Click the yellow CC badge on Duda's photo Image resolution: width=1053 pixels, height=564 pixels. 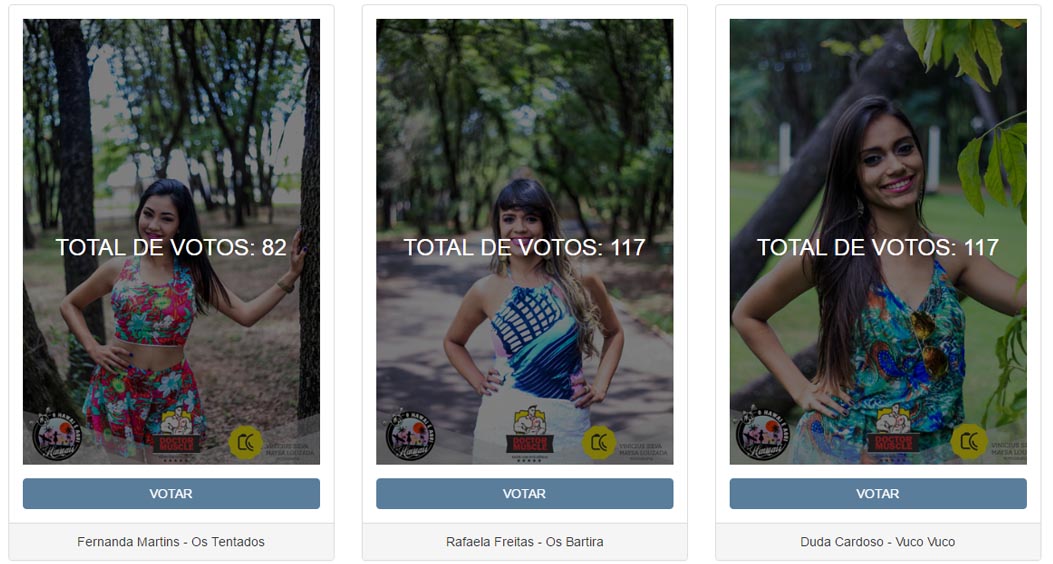point(969,441)
